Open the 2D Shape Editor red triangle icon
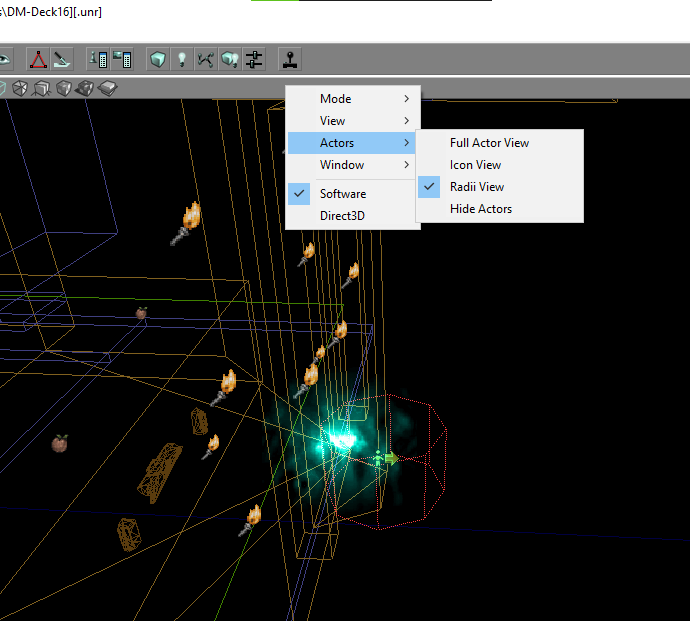 pos(38,59)
